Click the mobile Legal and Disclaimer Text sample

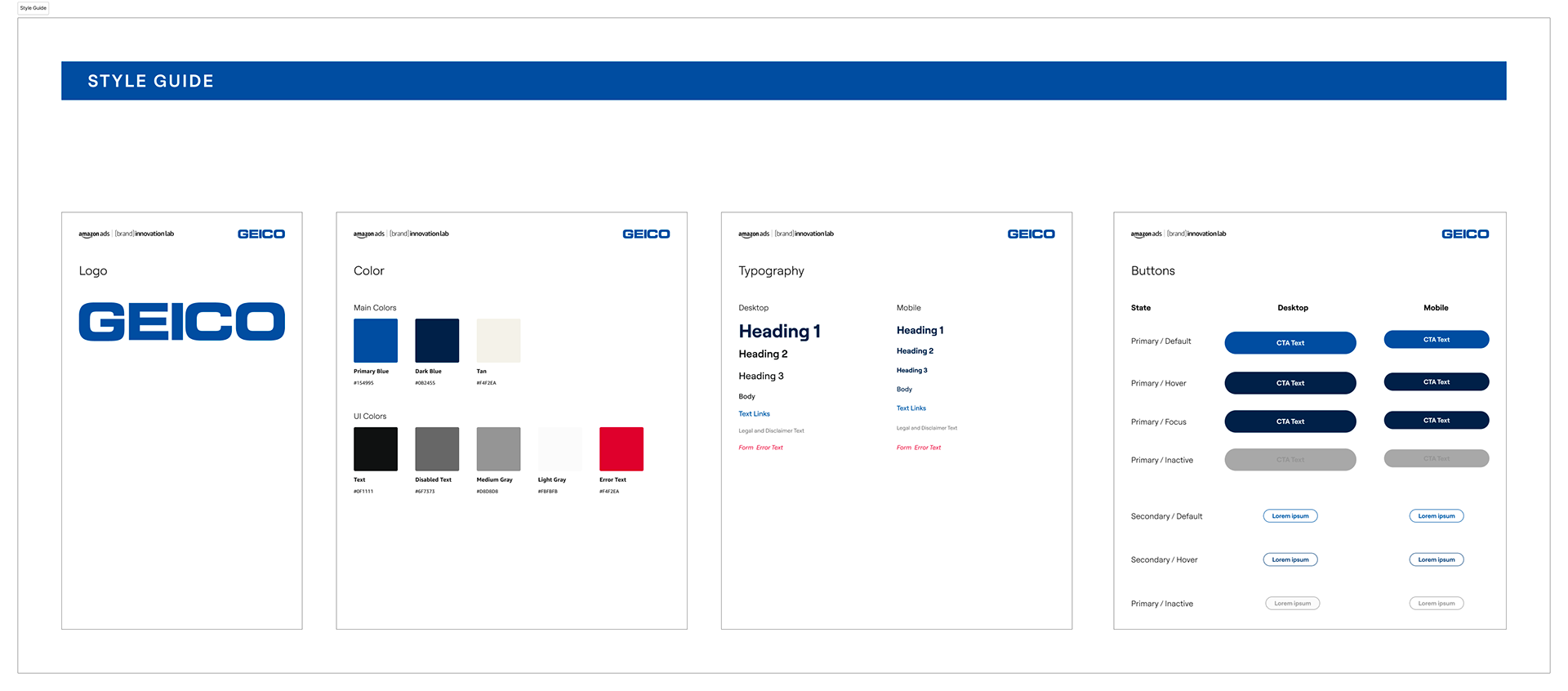point(927,428)
